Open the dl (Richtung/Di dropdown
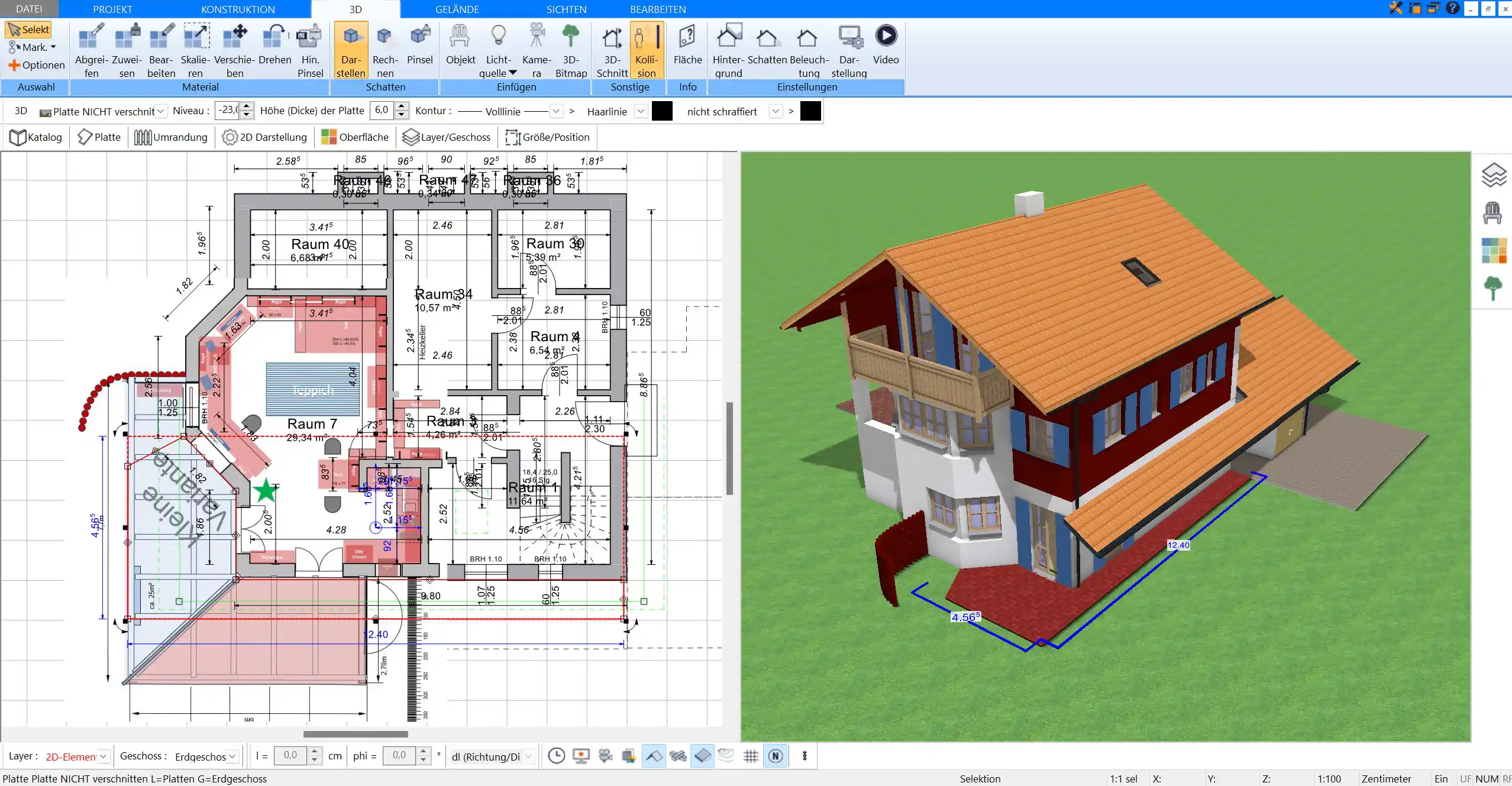The height and width of the screenshot is (786, 1512). (528, 756)
